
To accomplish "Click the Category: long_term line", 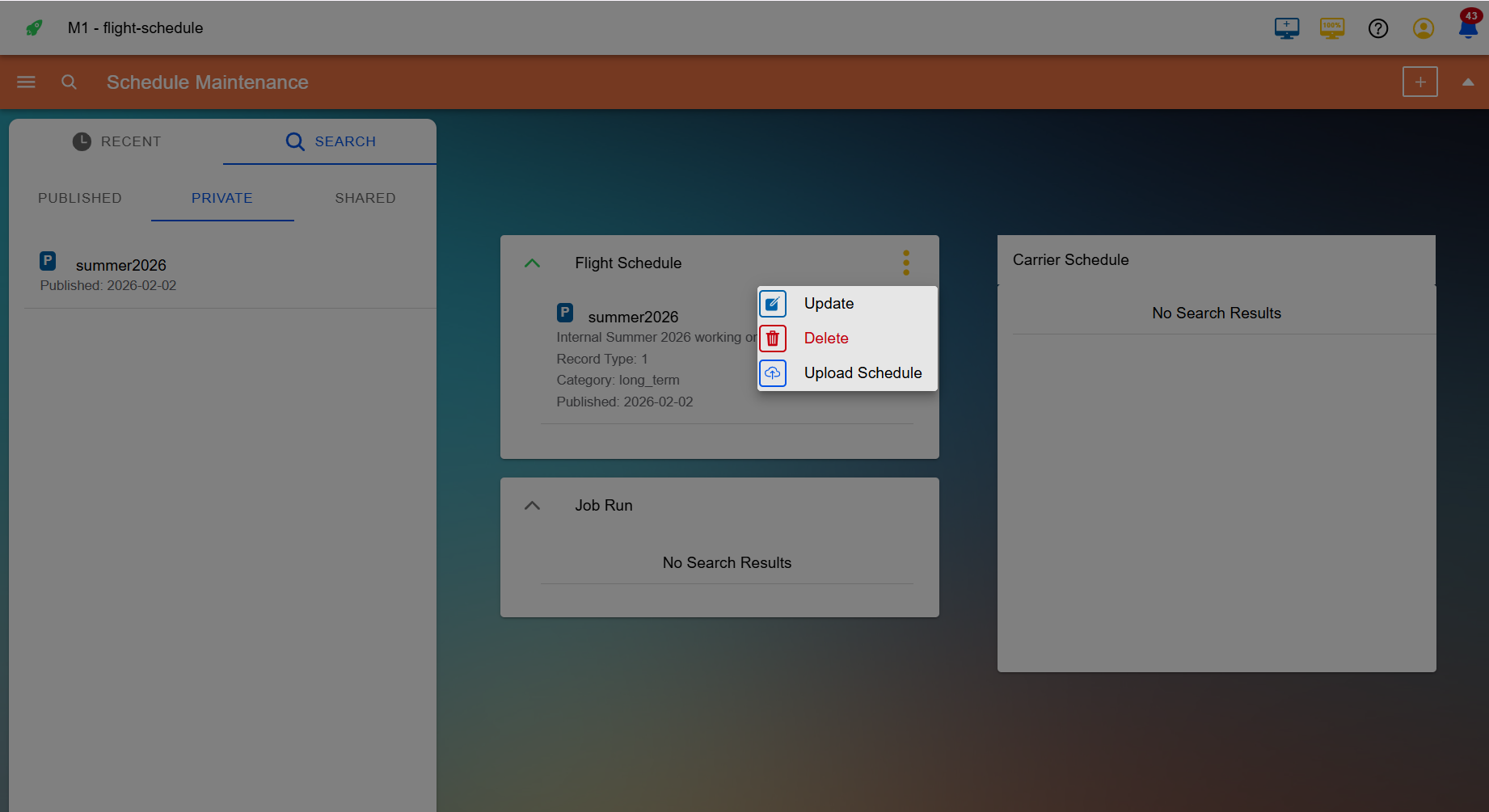I will tap(618, 380).
